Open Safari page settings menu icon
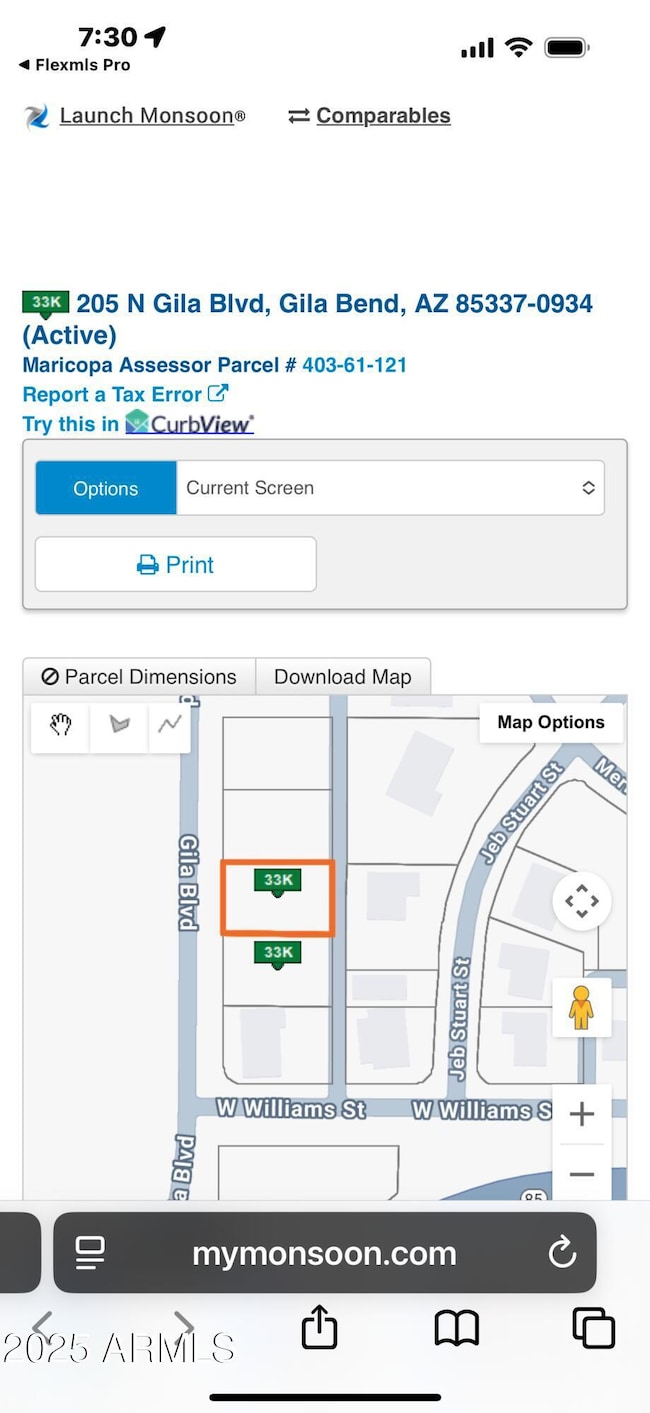This screenshot has height=1413, width=650. [90, 1252]
